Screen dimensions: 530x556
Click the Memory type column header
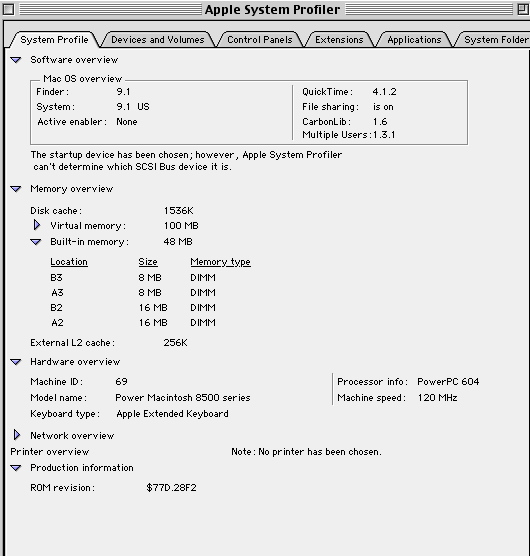click(x=221, y=262)
